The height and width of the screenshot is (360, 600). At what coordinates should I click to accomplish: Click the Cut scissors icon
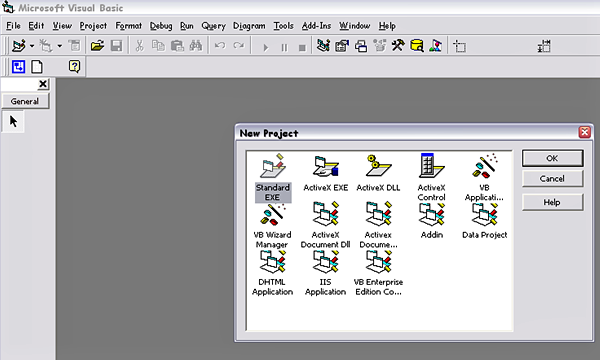[x=140, y=46]
